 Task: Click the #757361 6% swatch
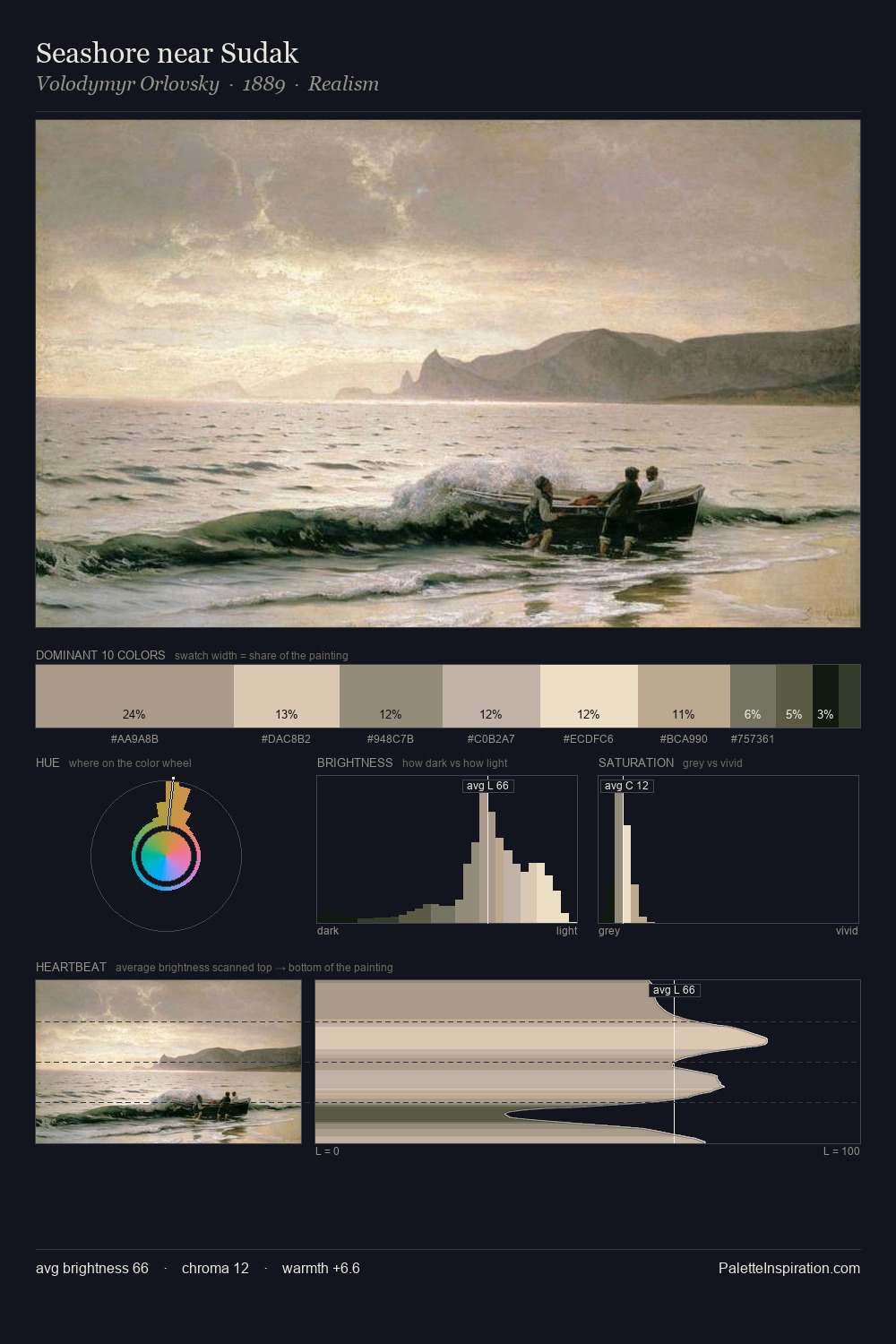(753, 696)
